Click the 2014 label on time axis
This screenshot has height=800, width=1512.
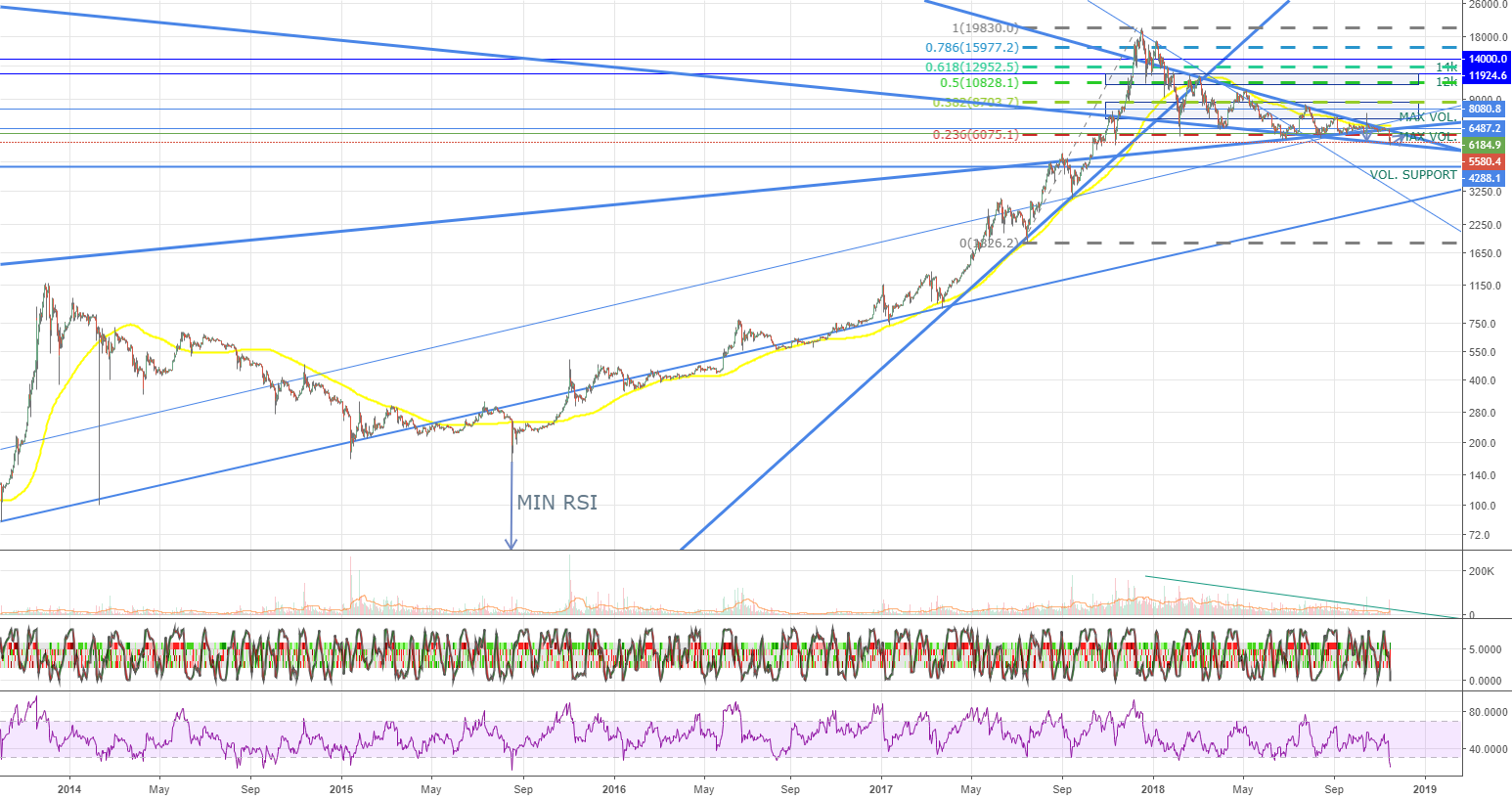[x=69, y=788]
